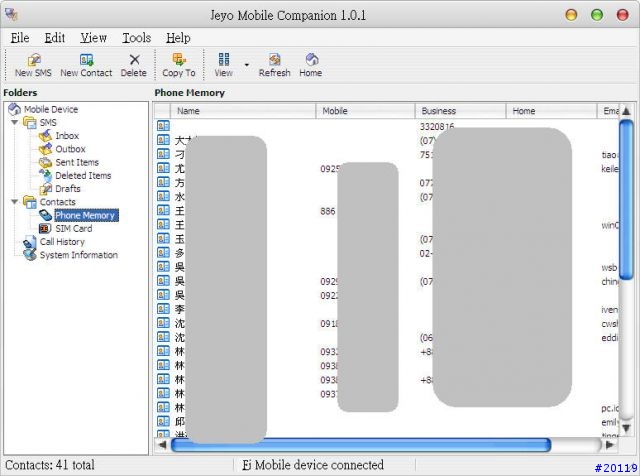Screen dimensions: 640x476
Task: Open the Help menu
Action: (178, 38)
